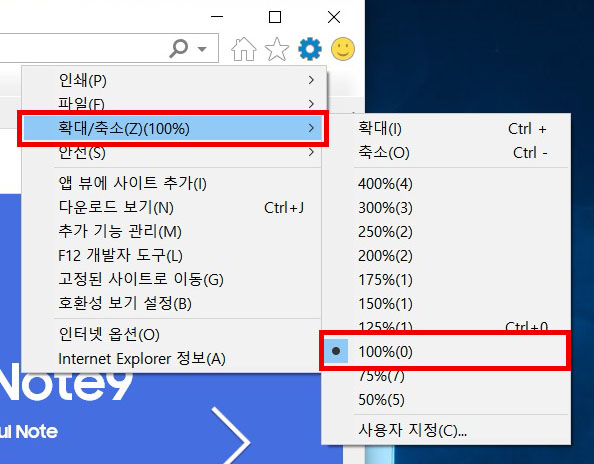Maximize the Internet Explorer window
Image resolution: width=594 pixels, height=464 pixels.
click(275, 17)
